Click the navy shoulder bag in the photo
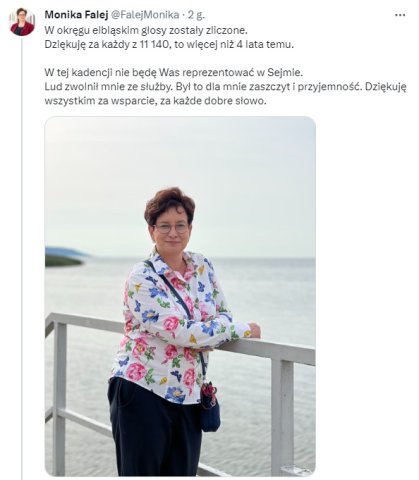This screenshot has height=480, width=419. click(210, 408)
